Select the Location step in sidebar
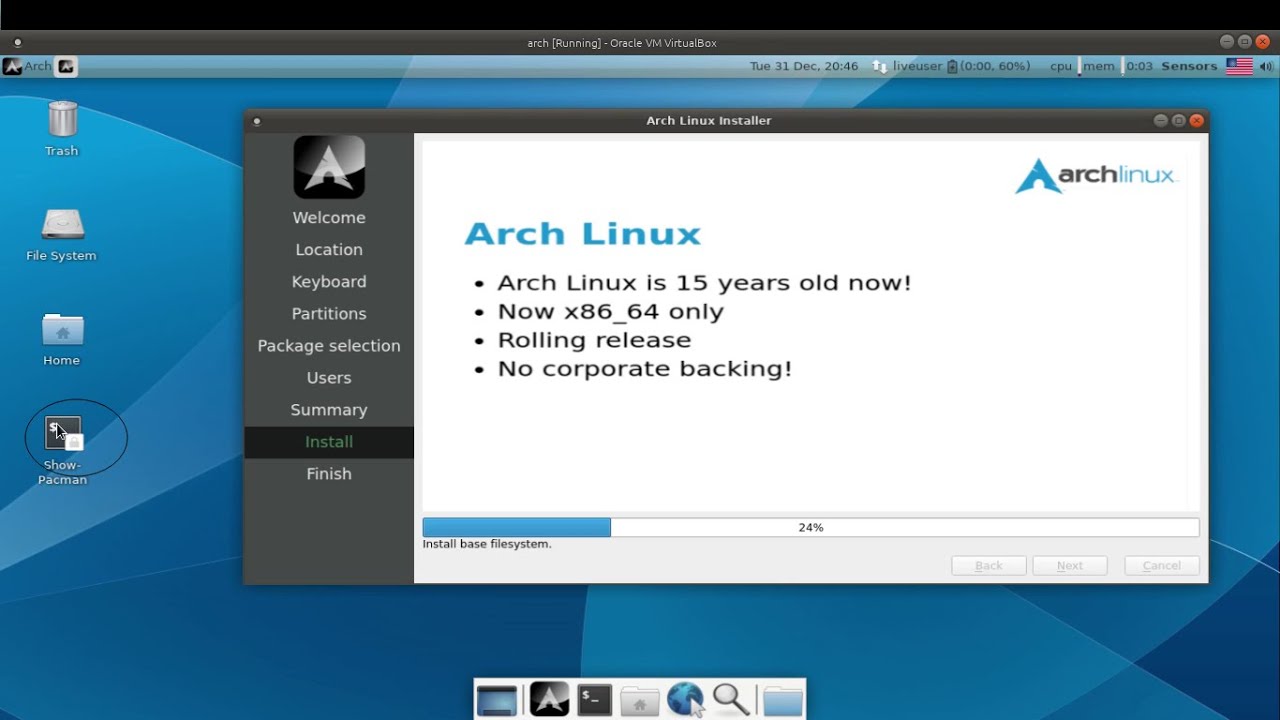The width and height of the screenshot is (1280, 720). (x=329, y=250)
